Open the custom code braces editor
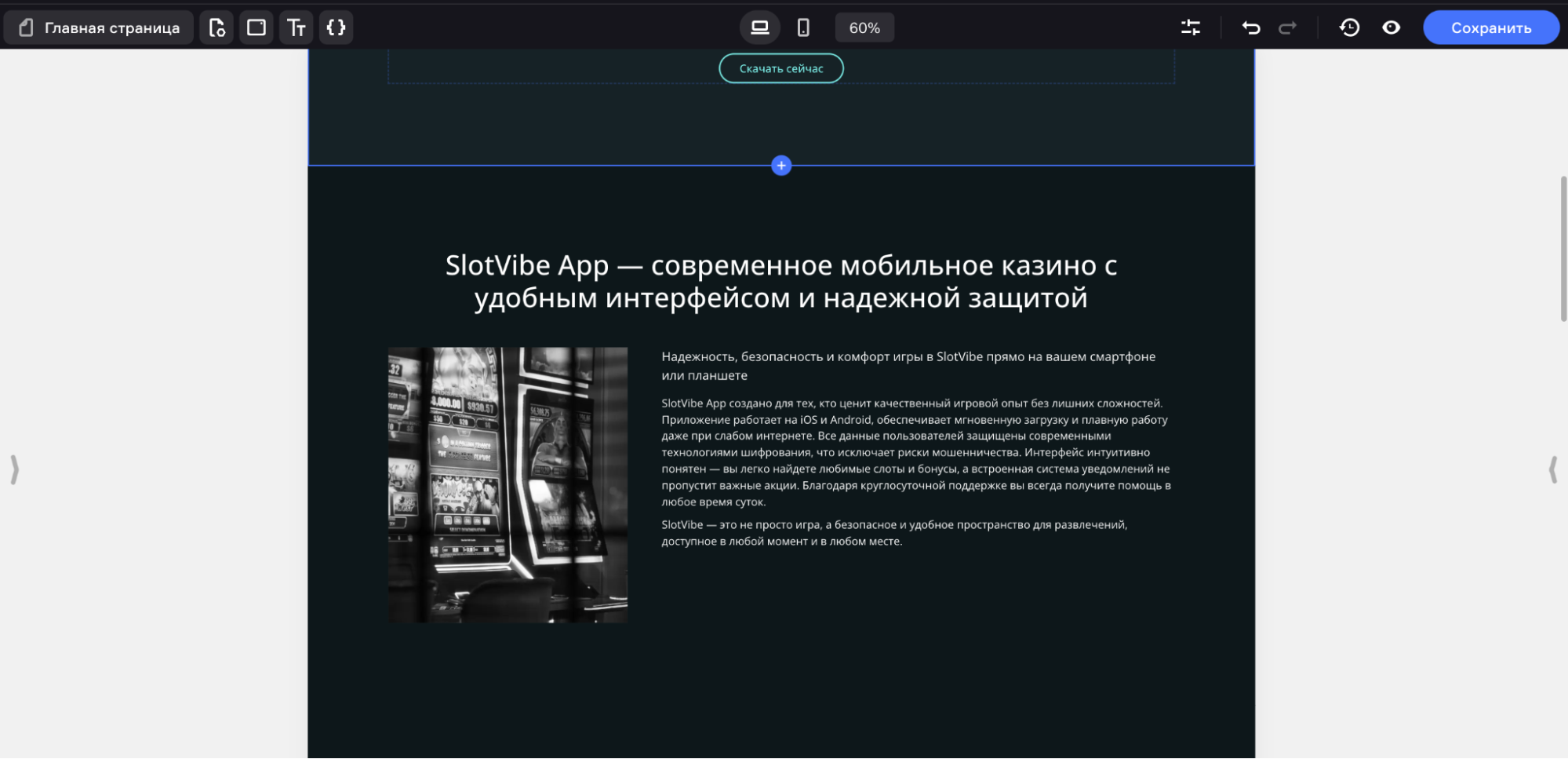Image resolution: width=1568 pixels, height=759 pixels. tap(337, 27)
